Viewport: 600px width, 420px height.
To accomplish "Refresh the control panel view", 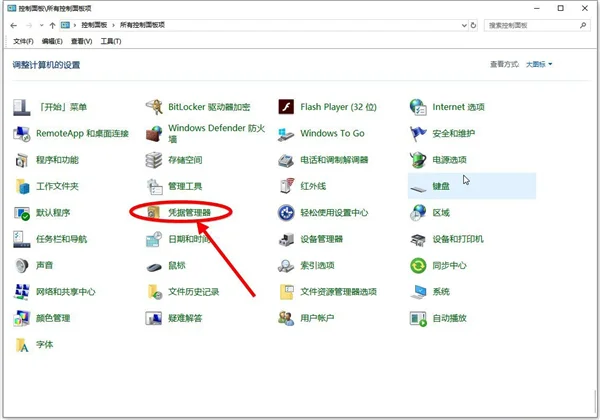I will point(473,25).
